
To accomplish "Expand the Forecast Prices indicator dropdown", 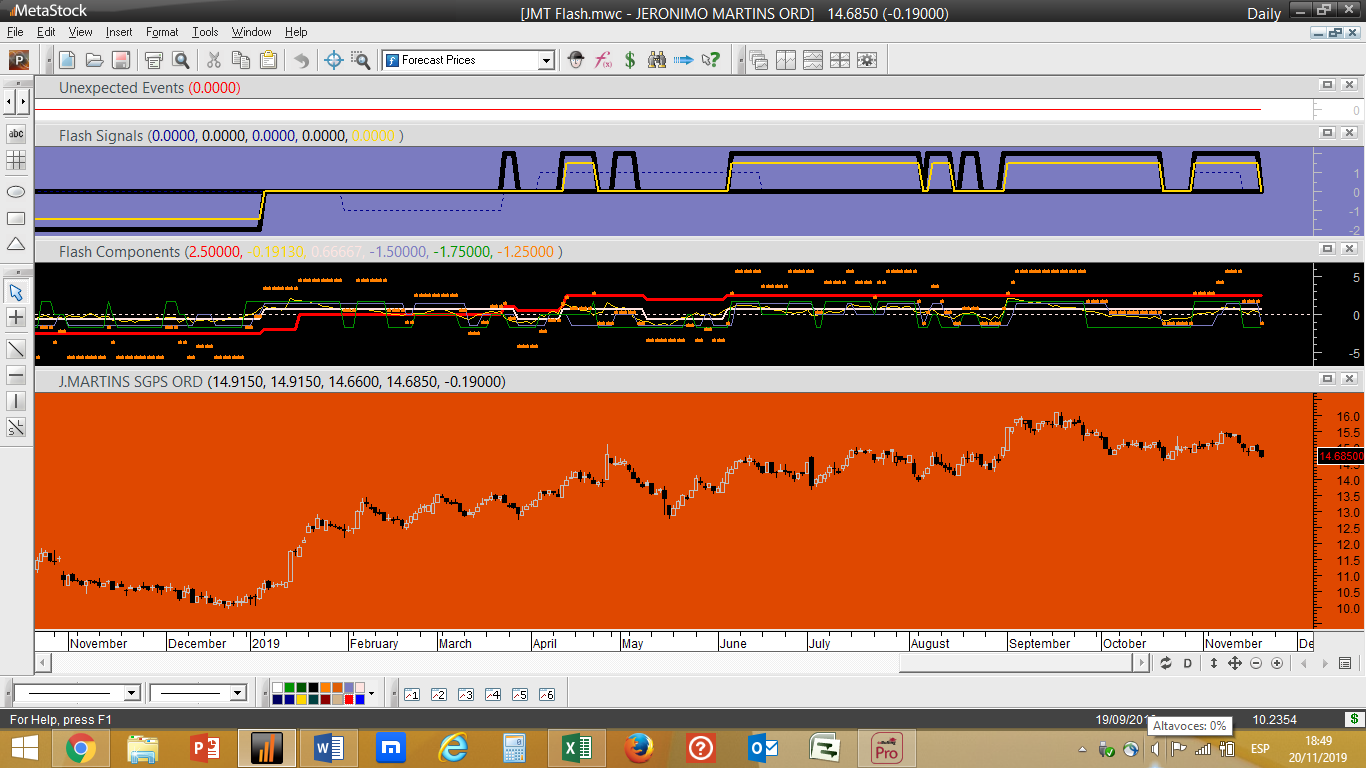I will (546, 61).
